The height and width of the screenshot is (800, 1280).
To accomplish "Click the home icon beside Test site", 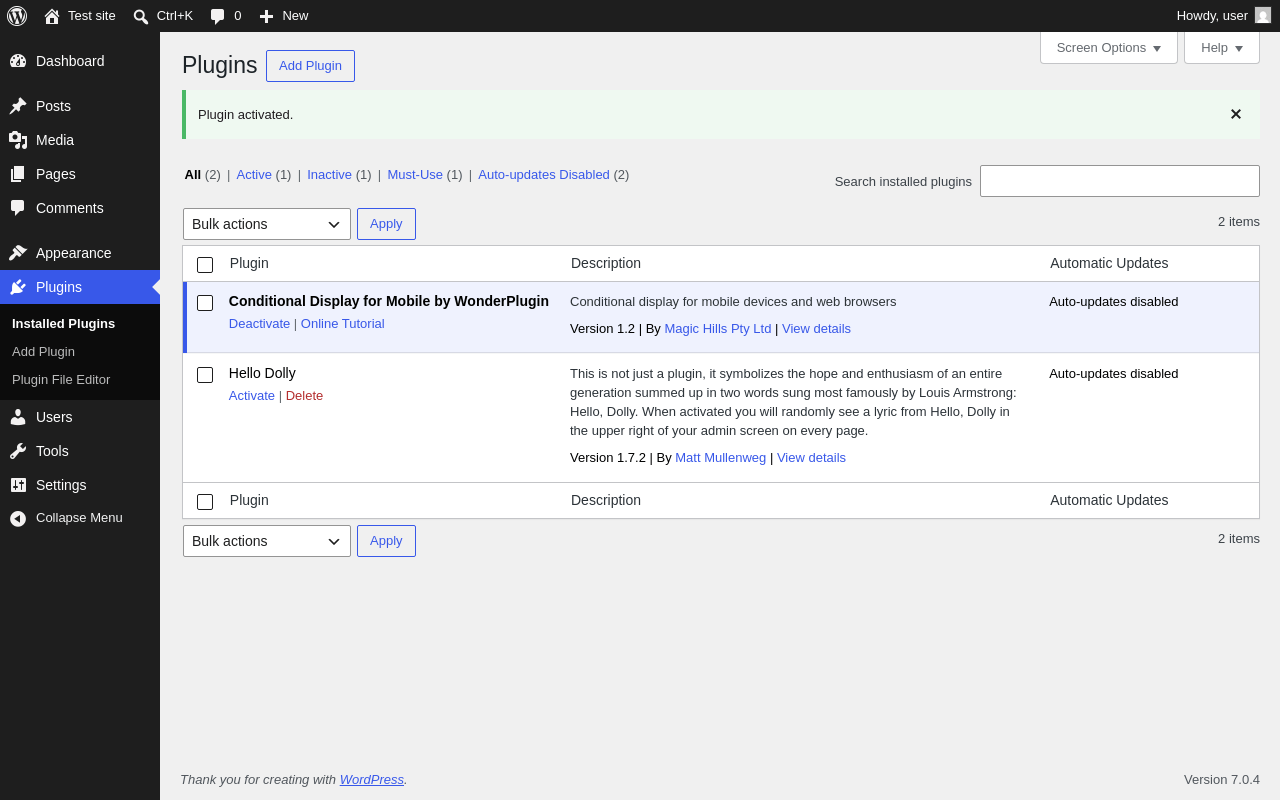I will pyautogui.click(x=52, y=16).
